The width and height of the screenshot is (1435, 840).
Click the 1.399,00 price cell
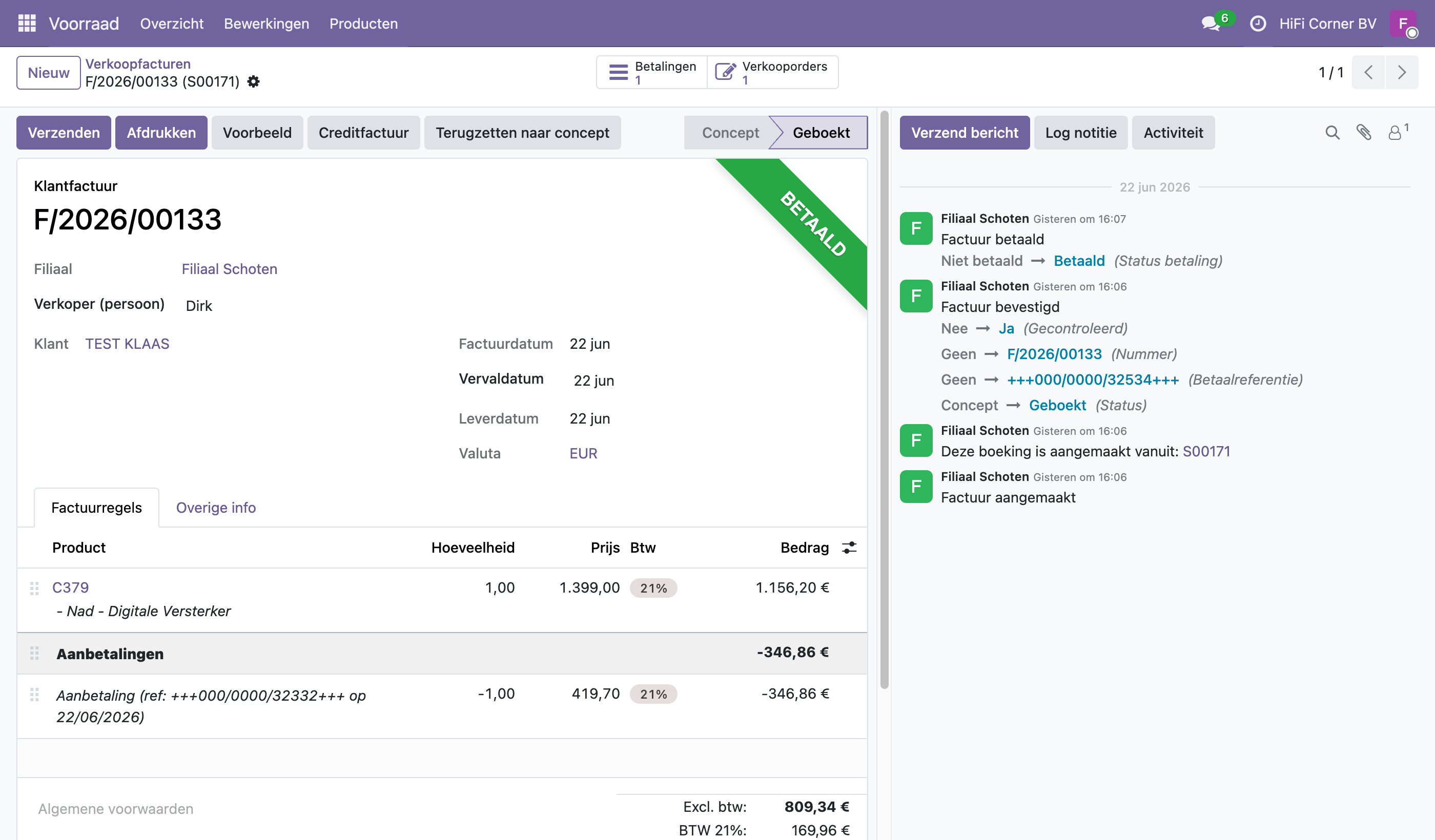pyautogui.click(x=589, y=587)
